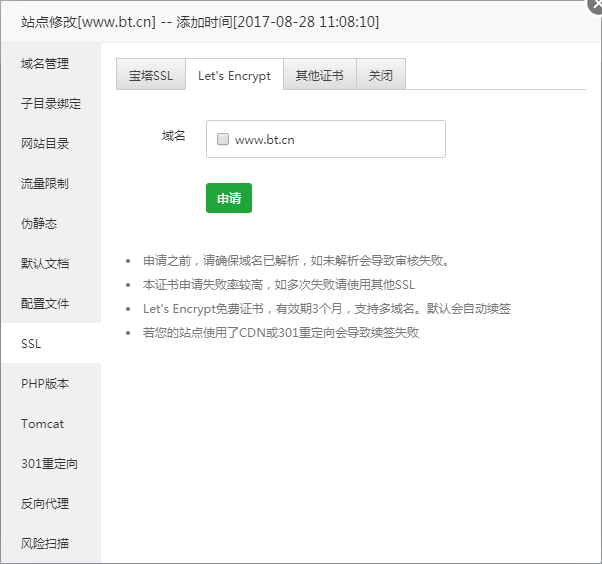Check the www.bt.cn domain checkbox
The image size is (602, 564).
pyautogui.click(x=223, y=140)
